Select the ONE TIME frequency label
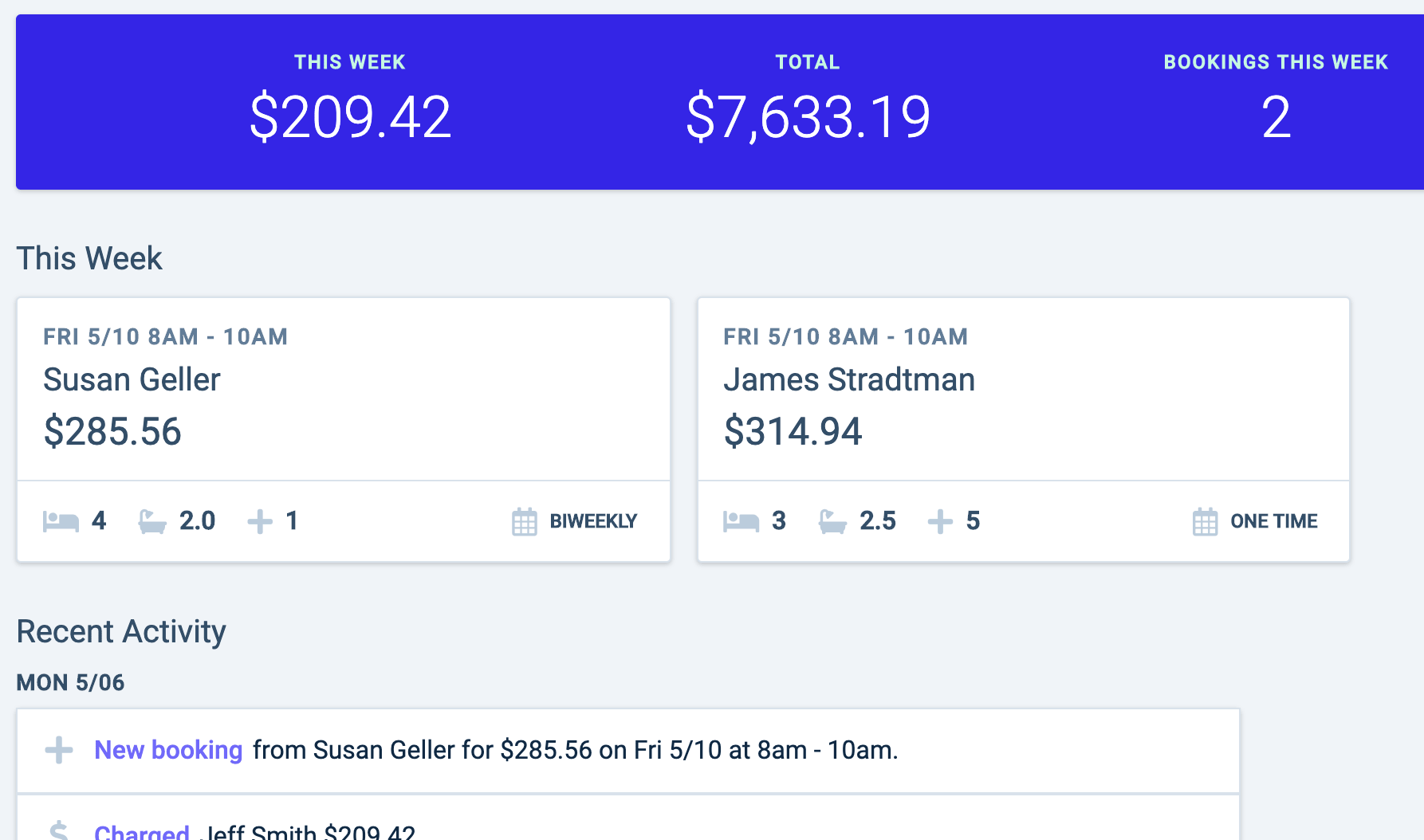This screenshot has width=1424, height=840. (x=1273, y=521)
